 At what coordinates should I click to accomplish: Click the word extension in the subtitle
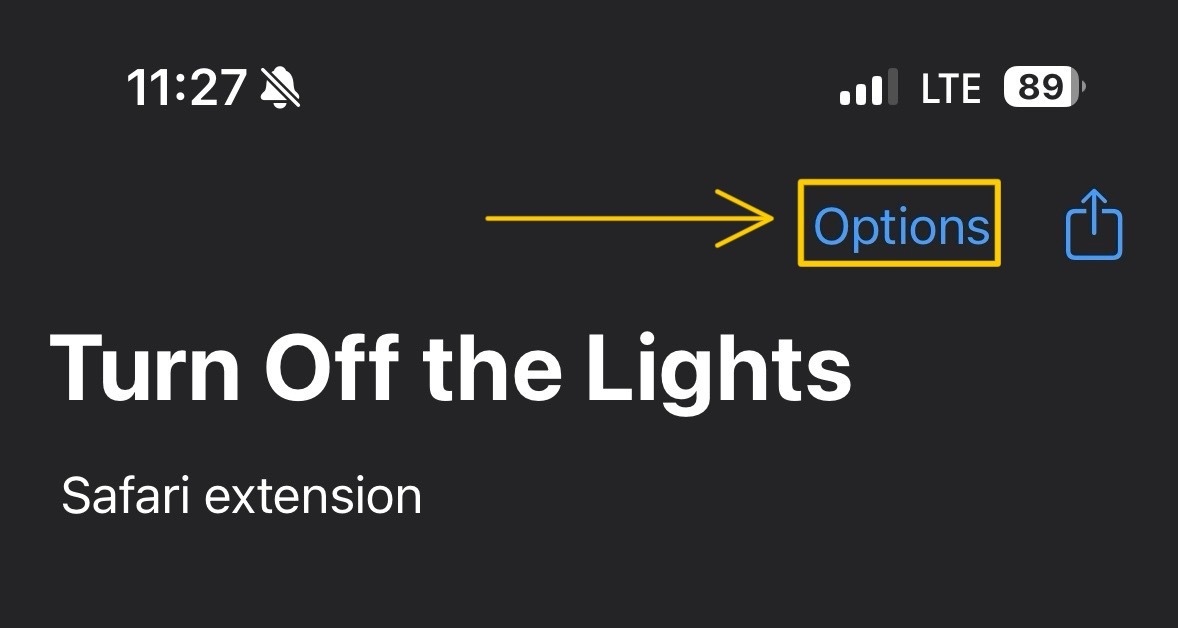coord(313,497)
